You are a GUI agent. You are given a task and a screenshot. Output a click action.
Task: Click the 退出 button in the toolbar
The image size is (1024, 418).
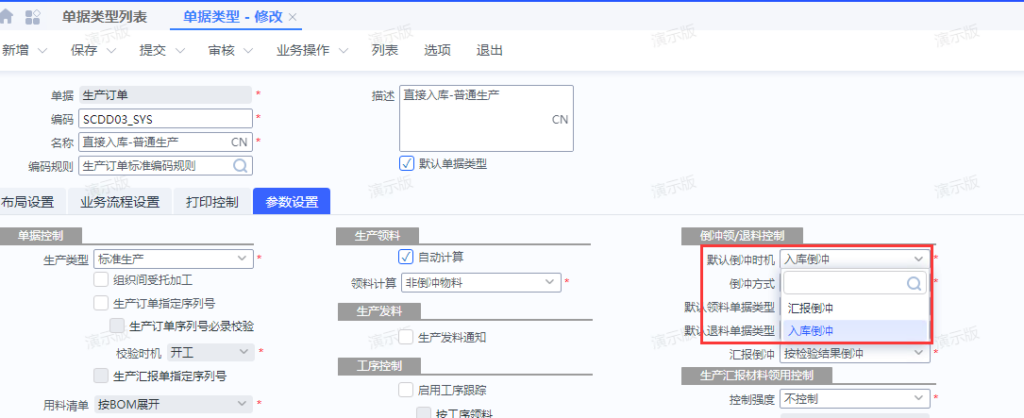pos(489,50)
